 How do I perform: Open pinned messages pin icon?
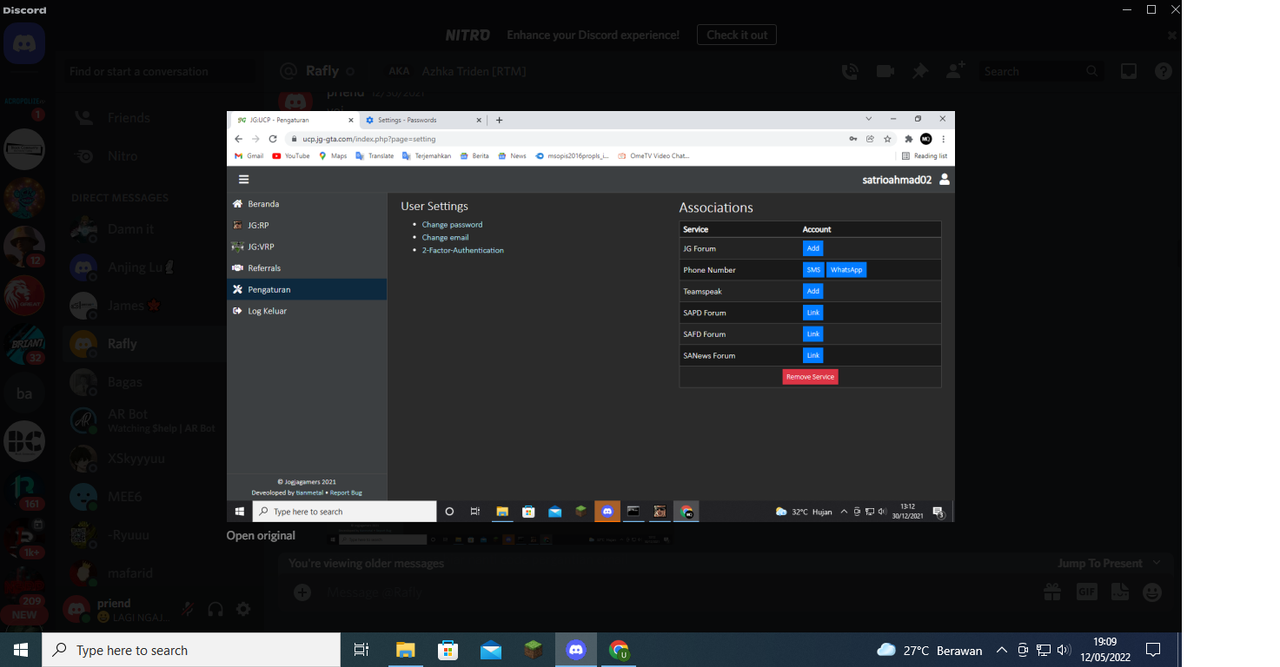tap(920, 71)
